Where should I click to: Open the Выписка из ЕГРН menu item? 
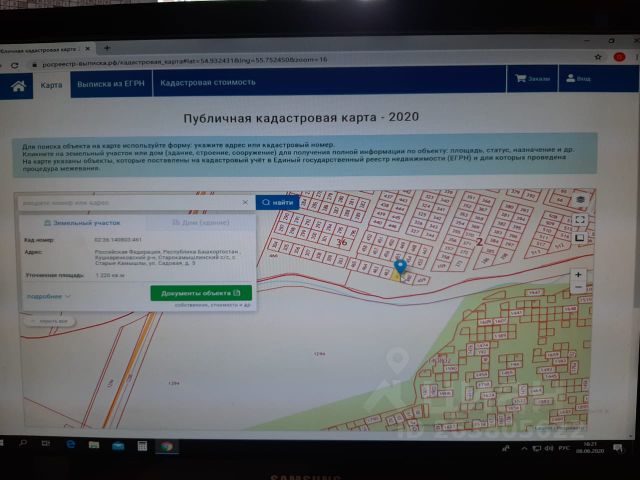pyautogui.click(x=110, y=84)
